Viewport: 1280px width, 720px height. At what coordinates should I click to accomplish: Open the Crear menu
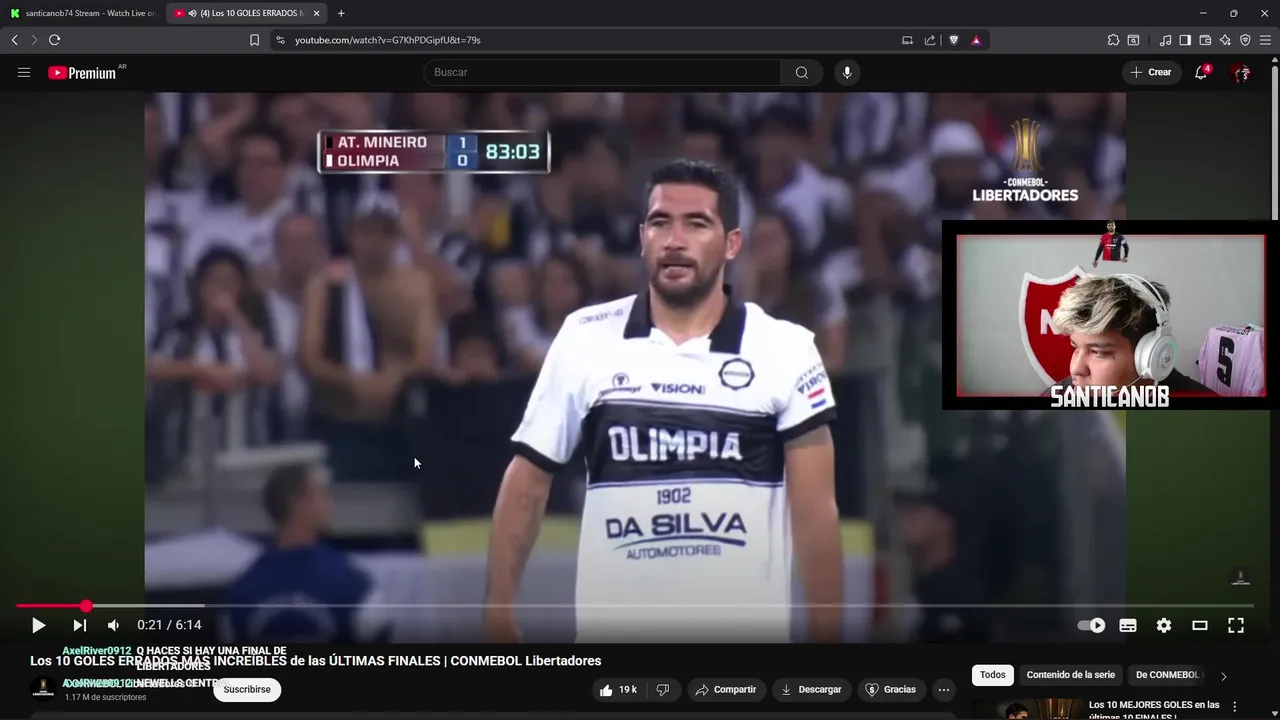[x=1151, y=72]
